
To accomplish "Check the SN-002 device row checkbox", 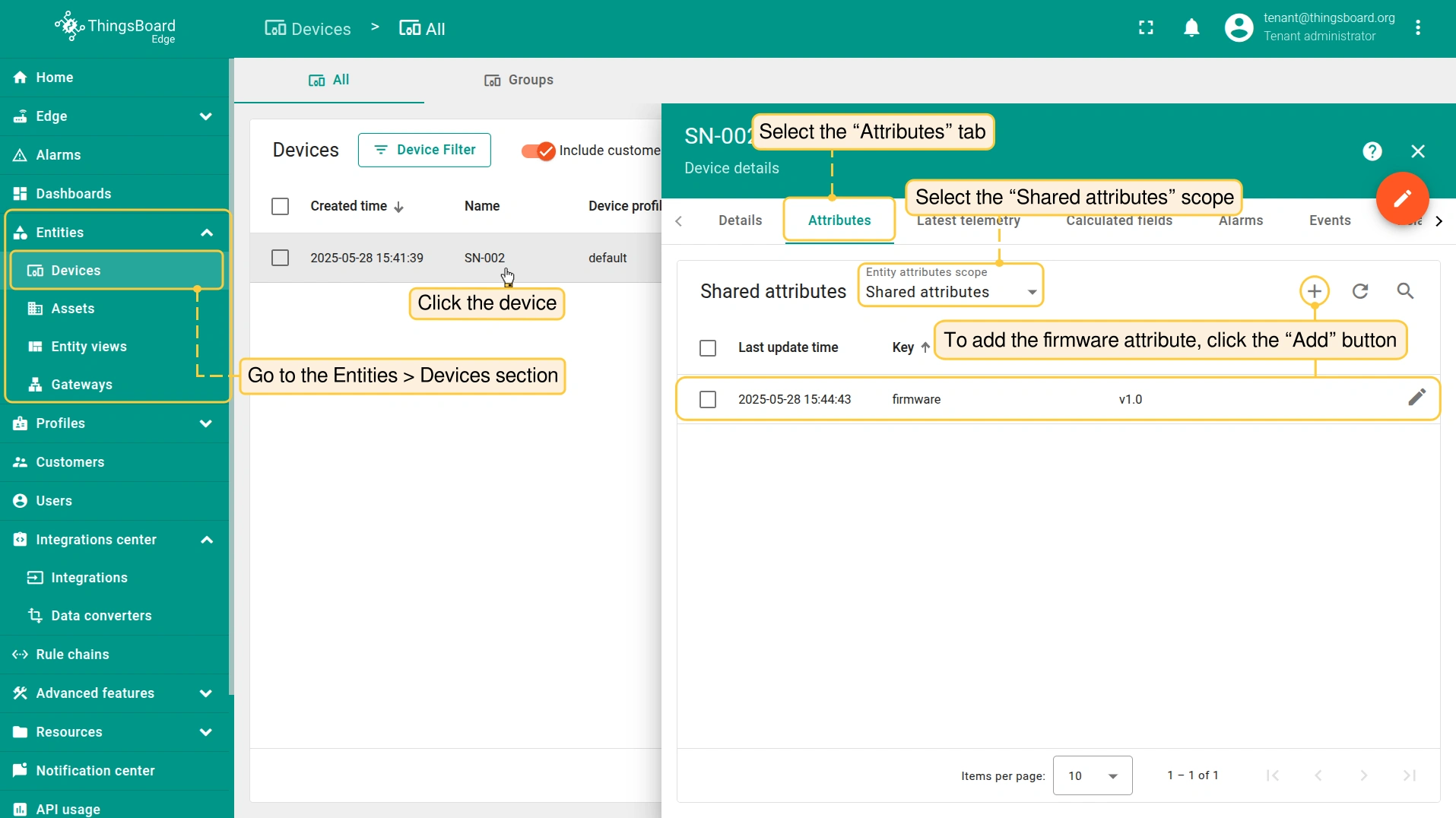I will click(x=280, y=258).
